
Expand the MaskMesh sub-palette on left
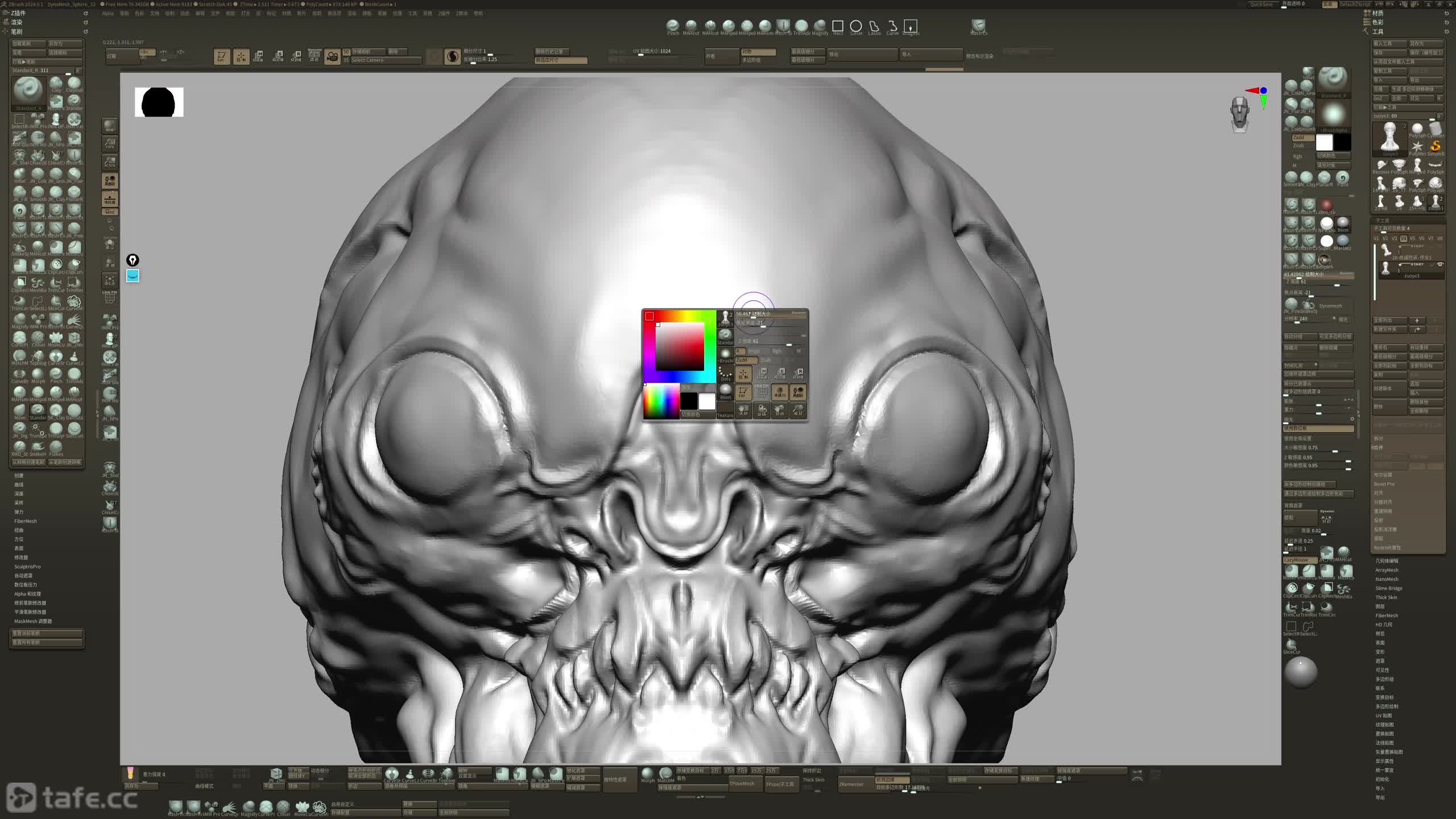point(33,621)
